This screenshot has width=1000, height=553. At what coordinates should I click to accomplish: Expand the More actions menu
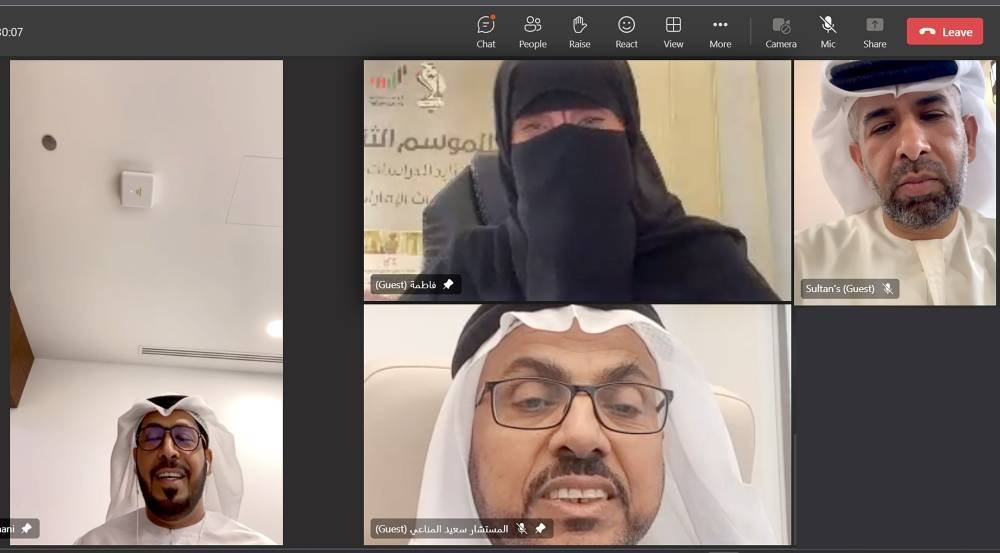click(x=720, y=31)
